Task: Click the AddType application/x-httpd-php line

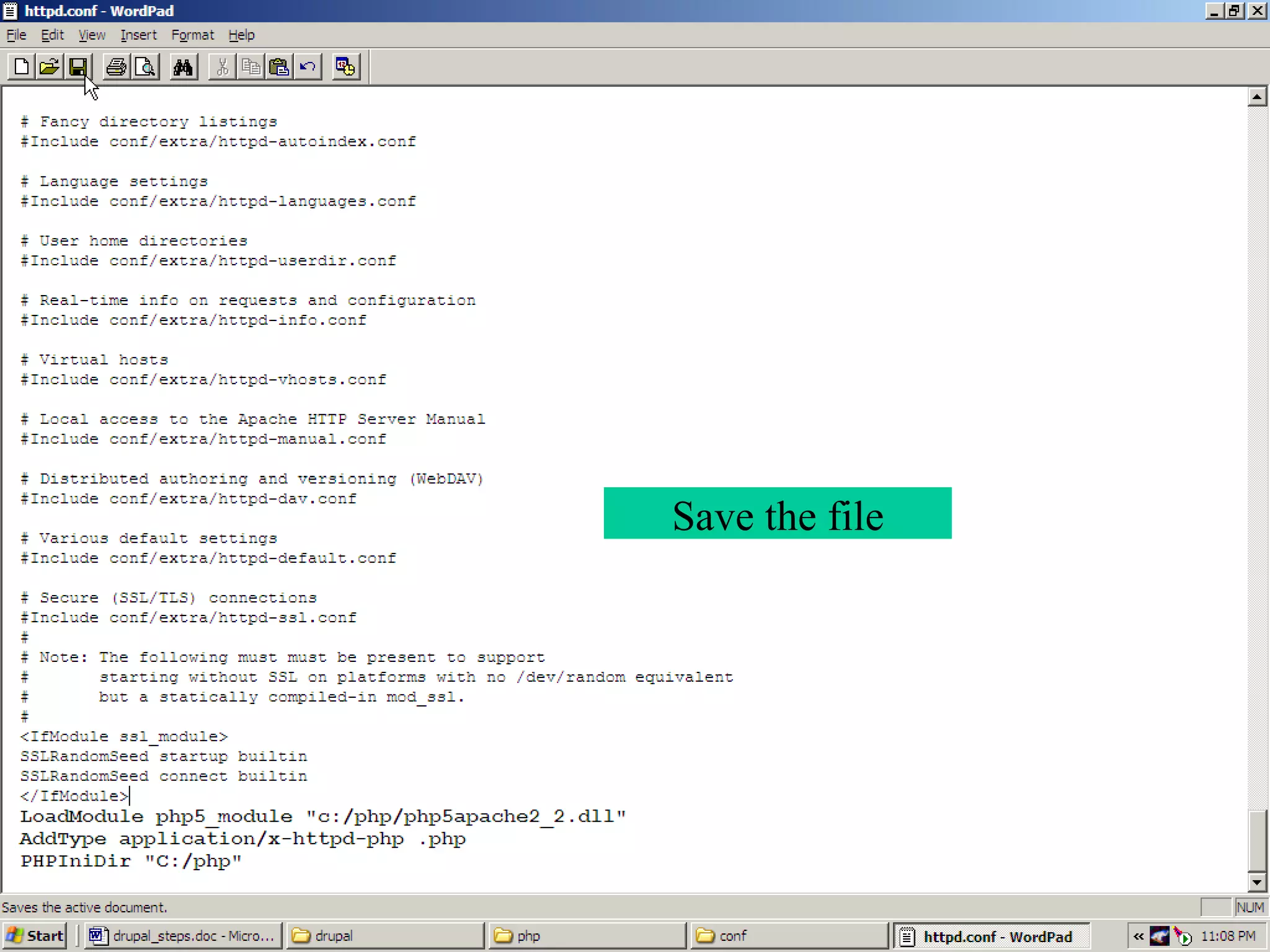Action: point(242,839)
